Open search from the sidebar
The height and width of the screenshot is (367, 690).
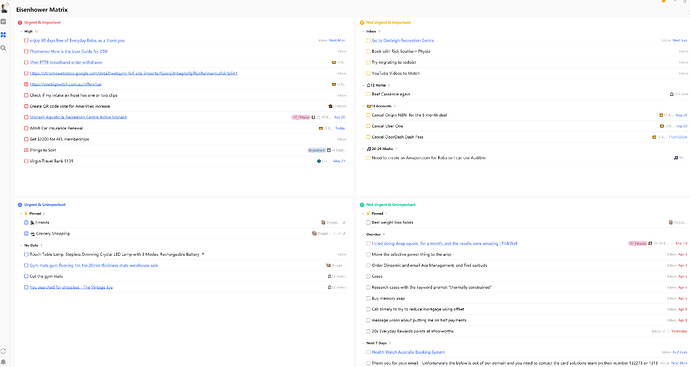pos(3,48)
